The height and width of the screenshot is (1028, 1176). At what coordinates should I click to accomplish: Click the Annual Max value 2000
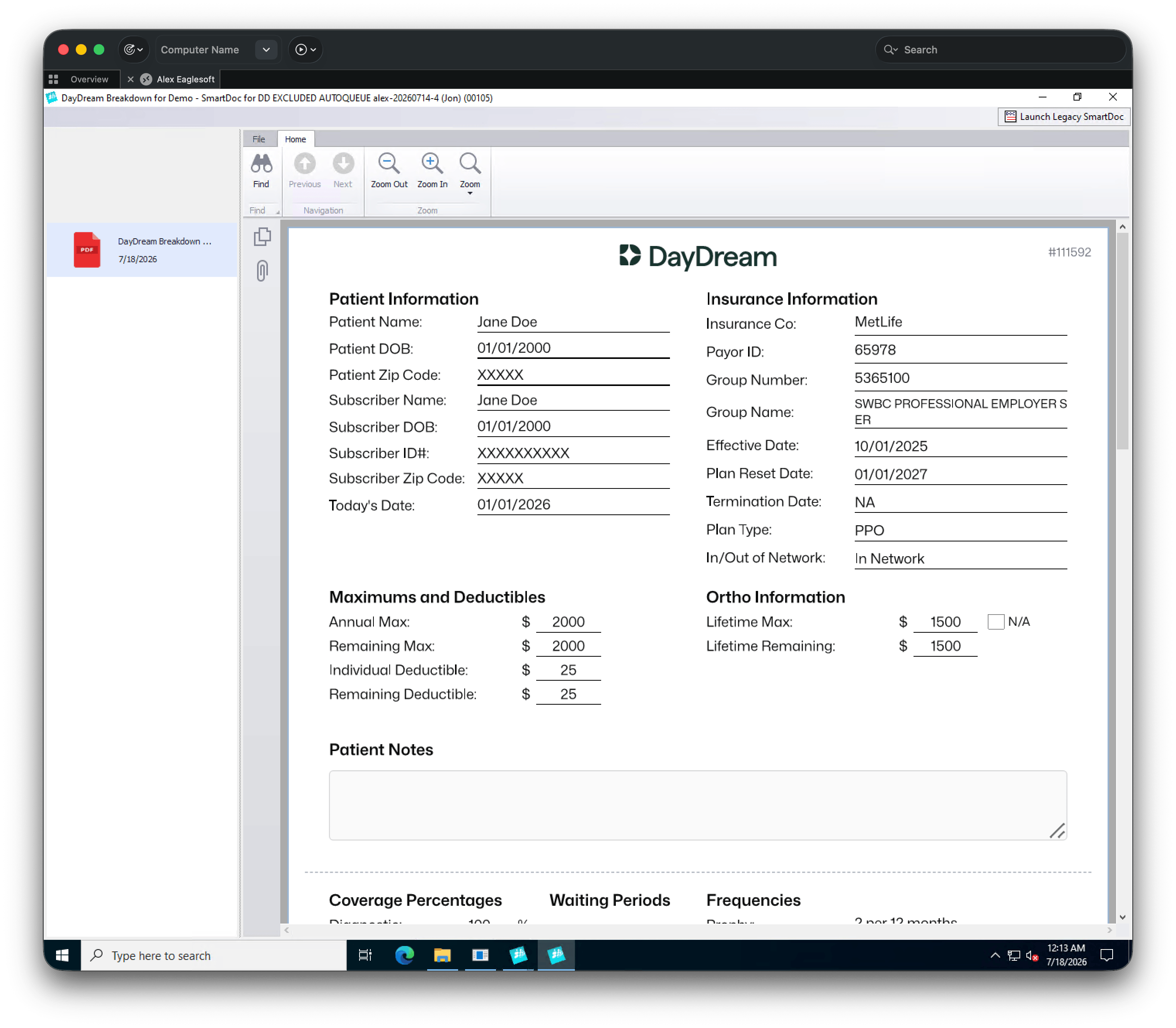pyautogui.click(x=568, y=622)
